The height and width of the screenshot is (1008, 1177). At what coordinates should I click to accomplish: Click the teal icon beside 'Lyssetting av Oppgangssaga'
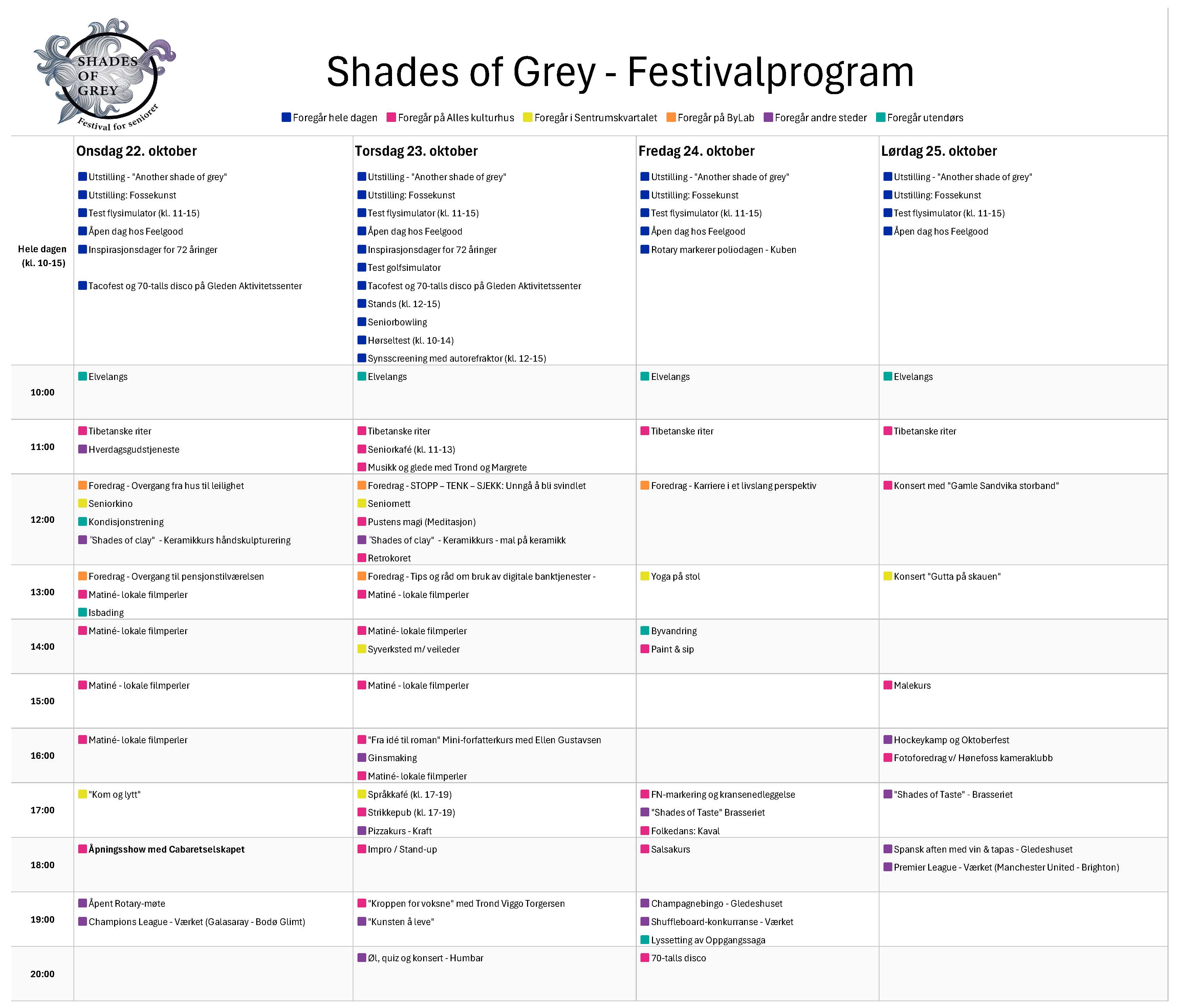(645, 939)
